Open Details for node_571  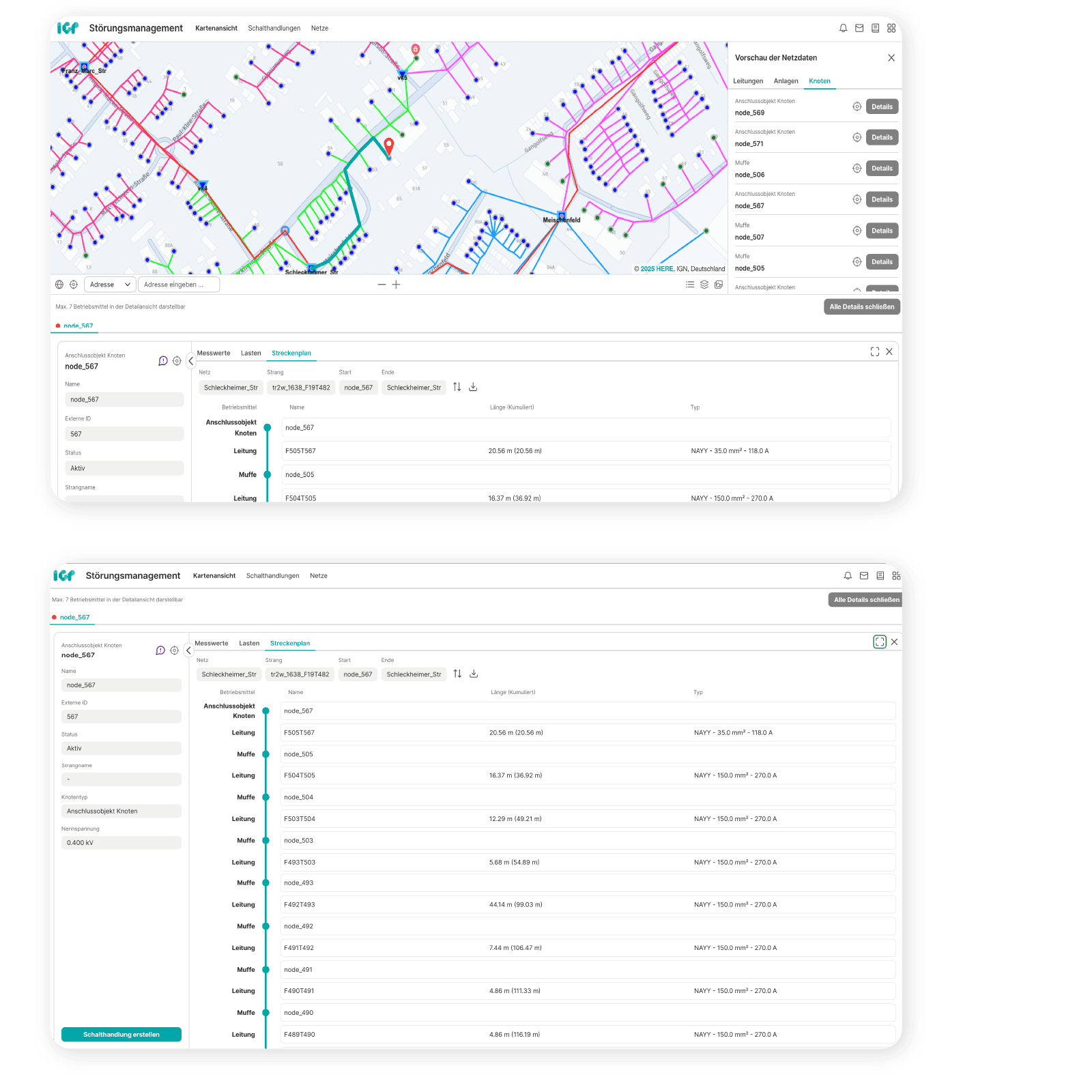(x=882, y=137)
